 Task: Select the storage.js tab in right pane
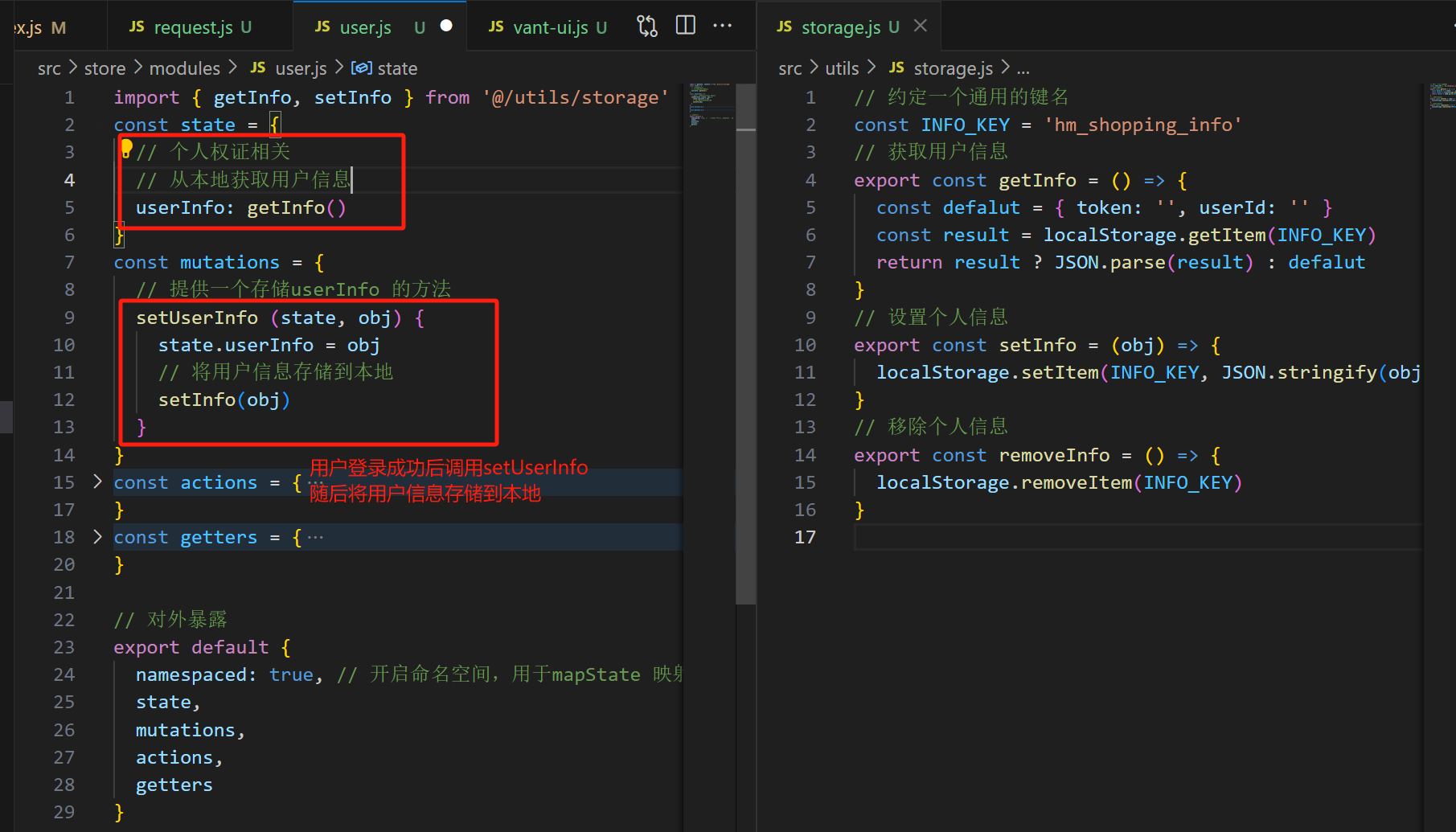tap(839, 27)
